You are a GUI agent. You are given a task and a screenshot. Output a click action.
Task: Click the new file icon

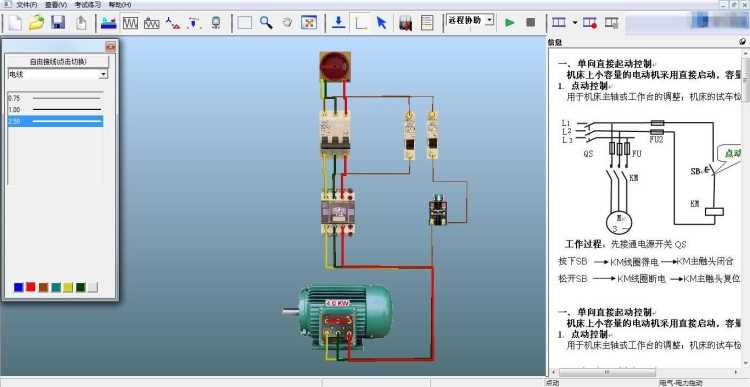tap(15, 22)
